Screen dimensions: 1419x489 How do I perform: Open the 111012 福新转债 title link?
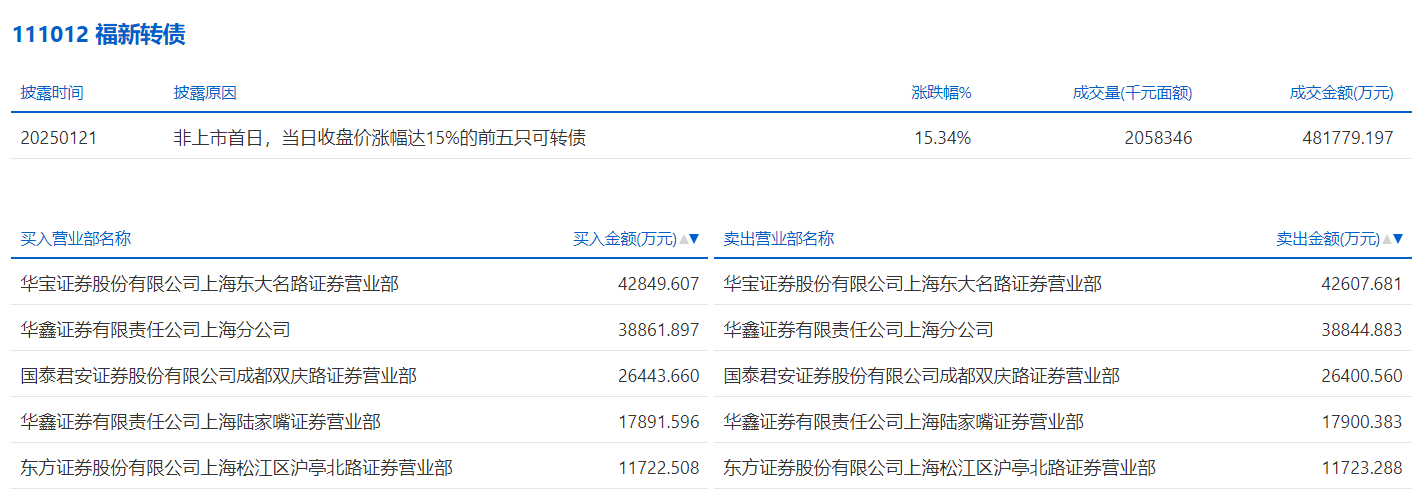(99, 35)
